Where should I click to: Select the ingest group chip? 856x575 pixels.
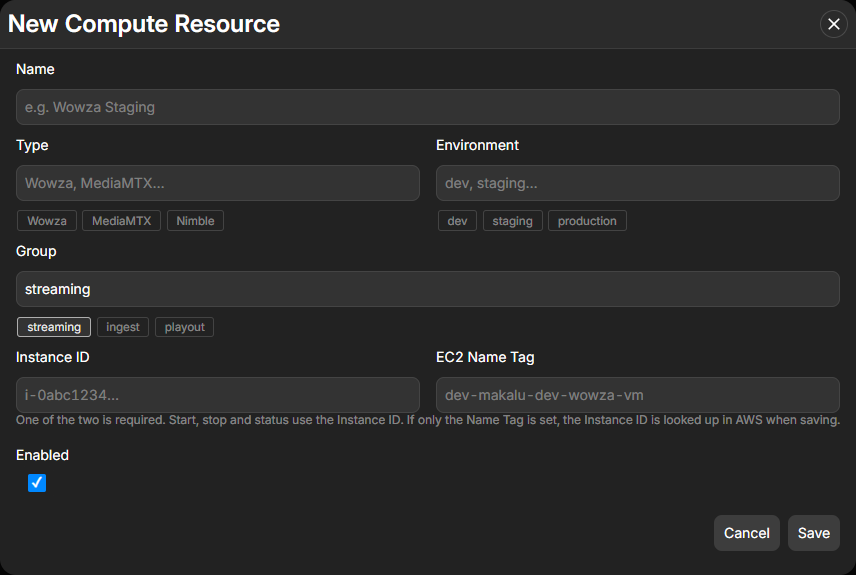(123, 327)
